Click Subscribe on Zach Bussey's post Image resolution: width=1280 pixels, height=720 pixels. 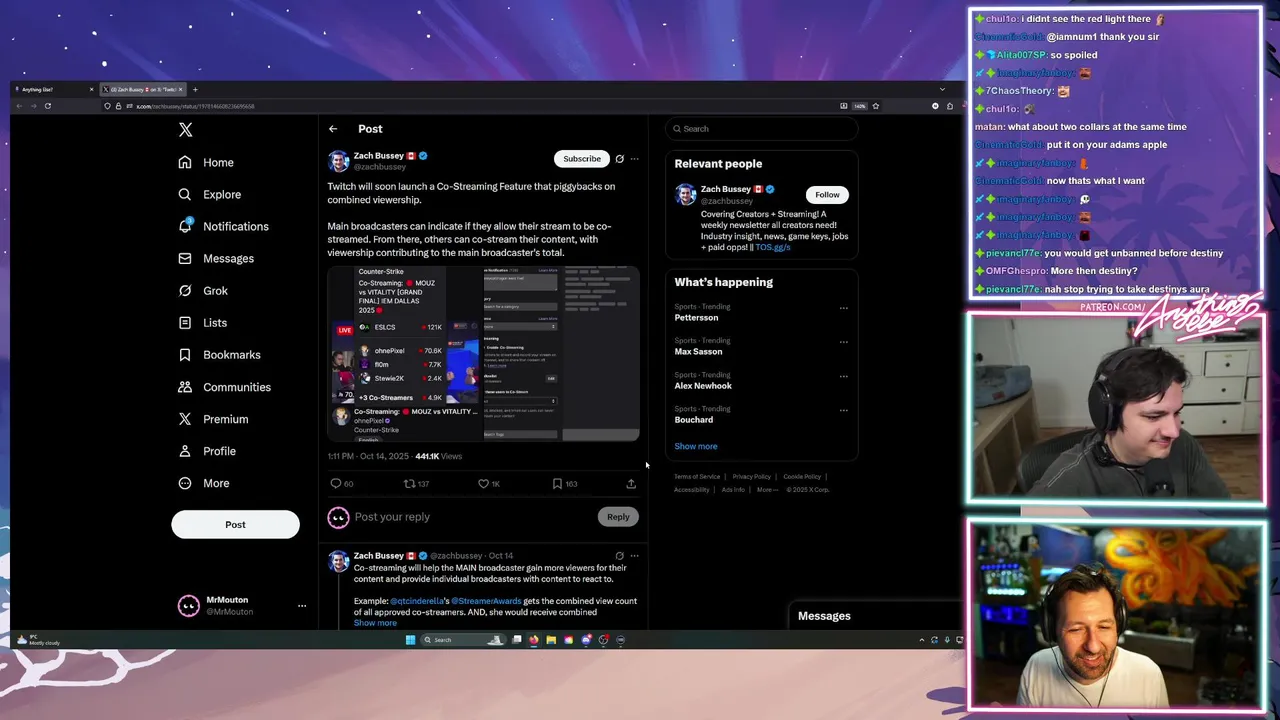[x=581, y=158]
